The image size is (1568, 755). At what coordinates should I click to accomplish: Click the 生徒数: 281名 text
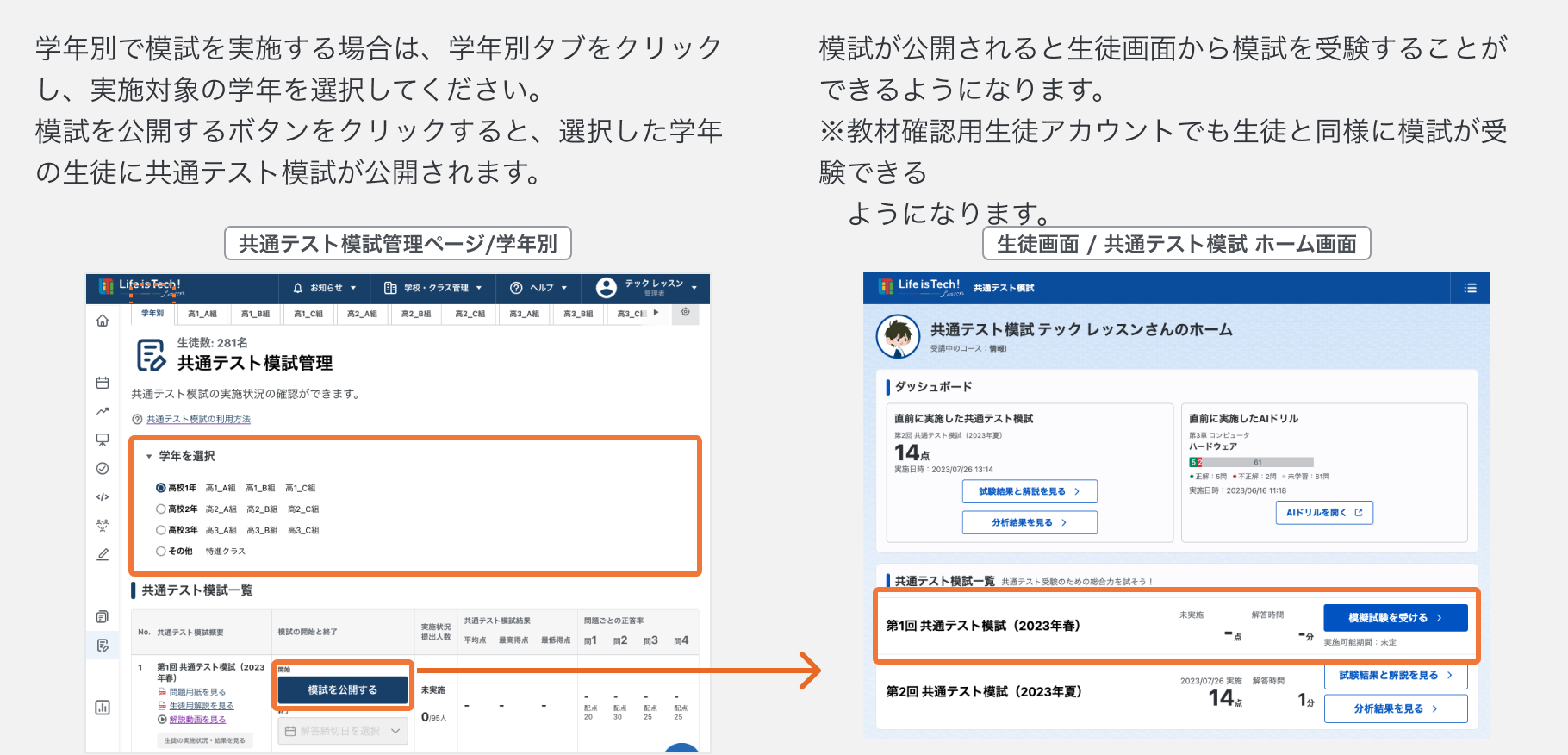coord(212,343)
